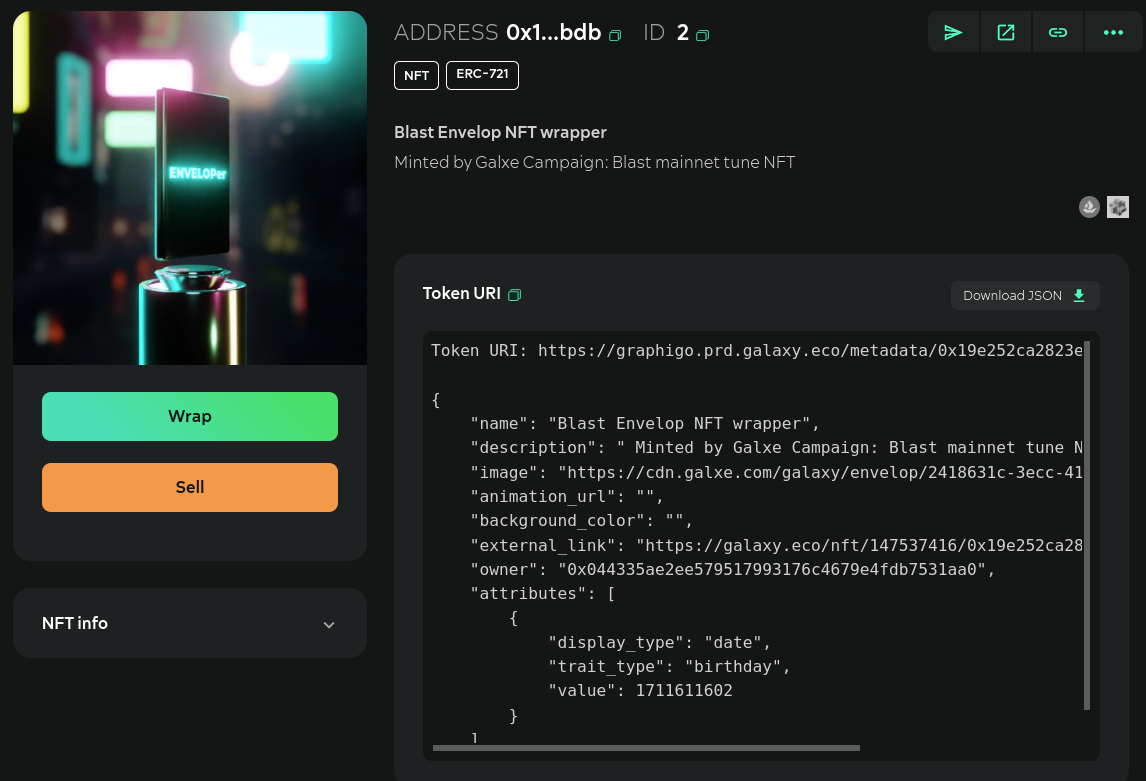Click the ENVELOPer NFT image
Viewport: 1146px width, 781px height.
[x=190, y=188]
